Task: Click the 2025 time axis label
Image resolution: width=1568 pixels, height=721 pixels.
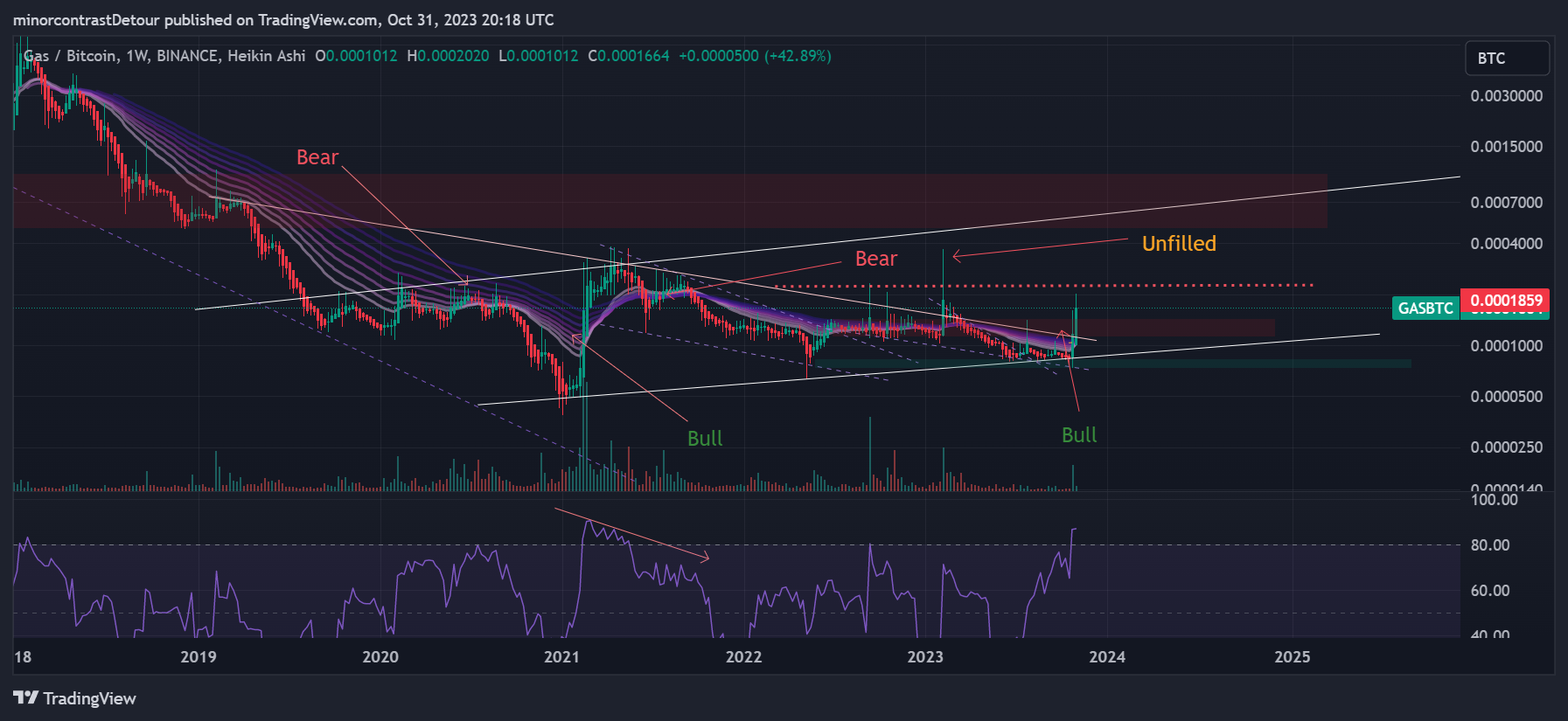Action: click(1293, 657)
